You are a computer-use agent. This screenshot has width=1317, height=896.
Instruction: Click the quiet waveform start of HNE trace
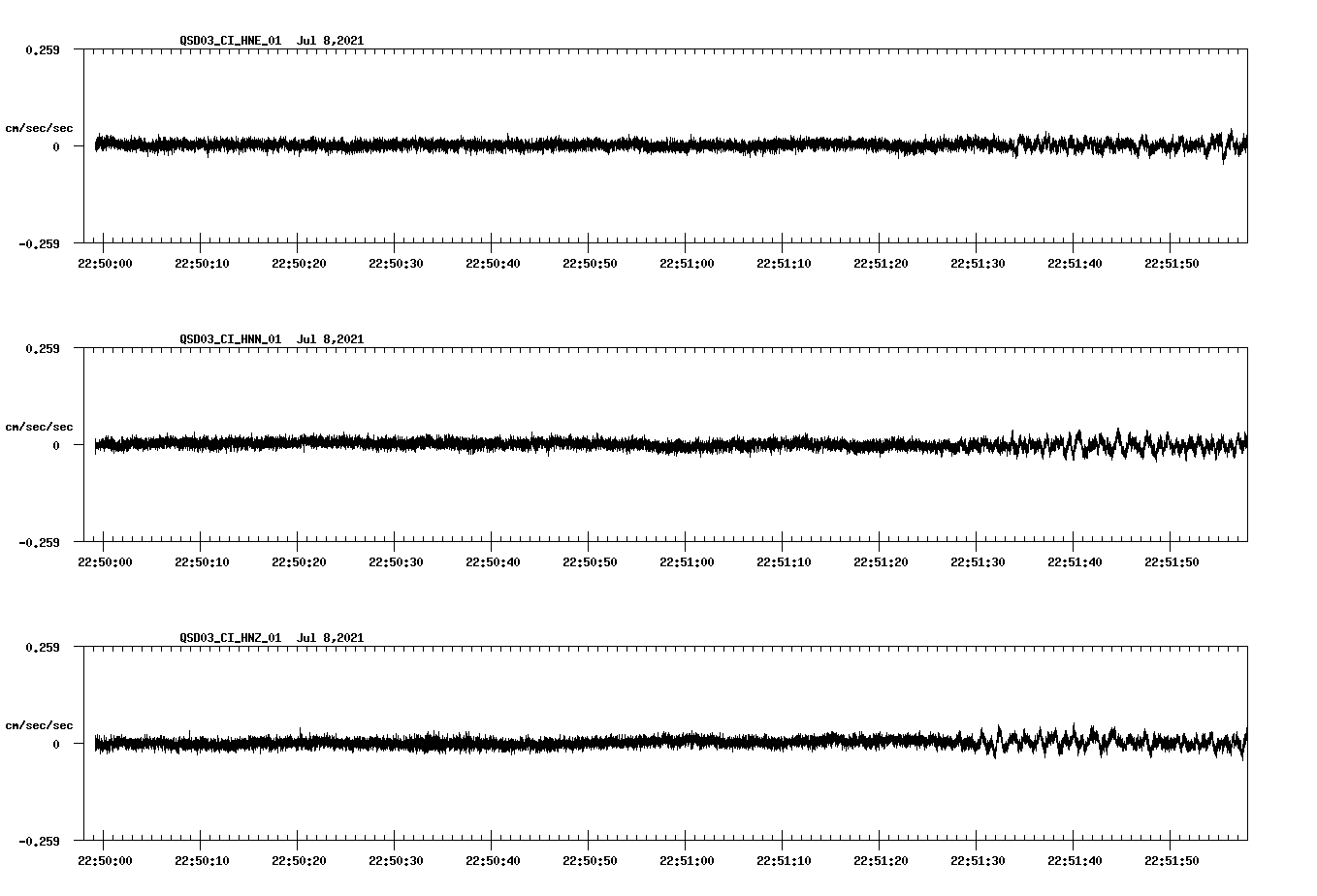click(x=126, y=145)
